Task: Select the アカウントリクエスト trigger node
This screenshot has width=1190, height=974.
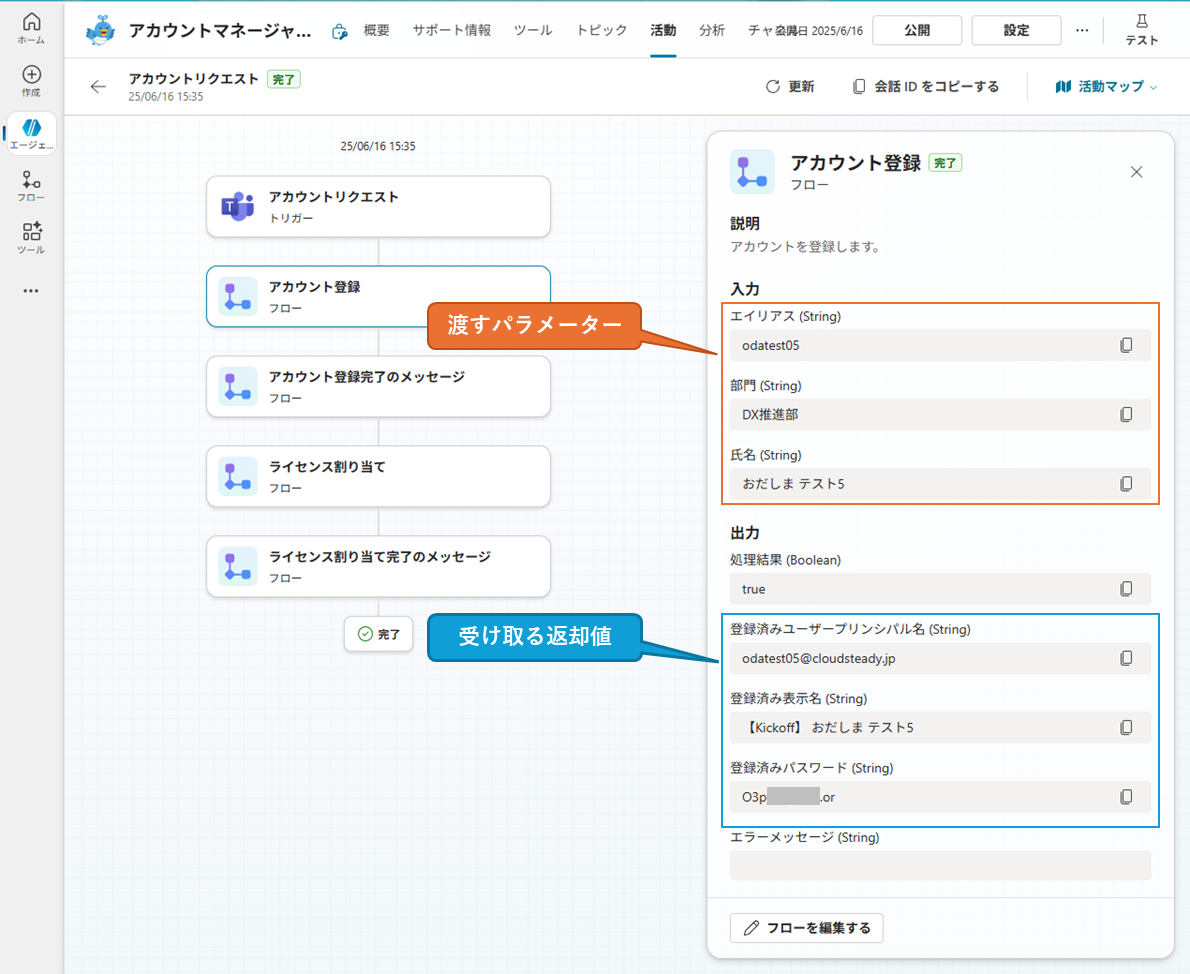Action: coord(378,206)
